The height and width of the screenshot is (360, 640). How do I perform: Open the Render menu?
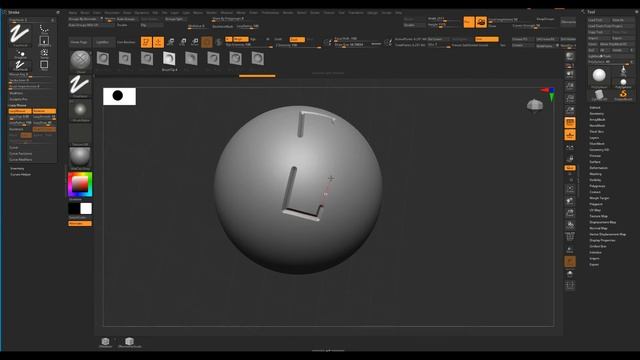click(288, 13)
